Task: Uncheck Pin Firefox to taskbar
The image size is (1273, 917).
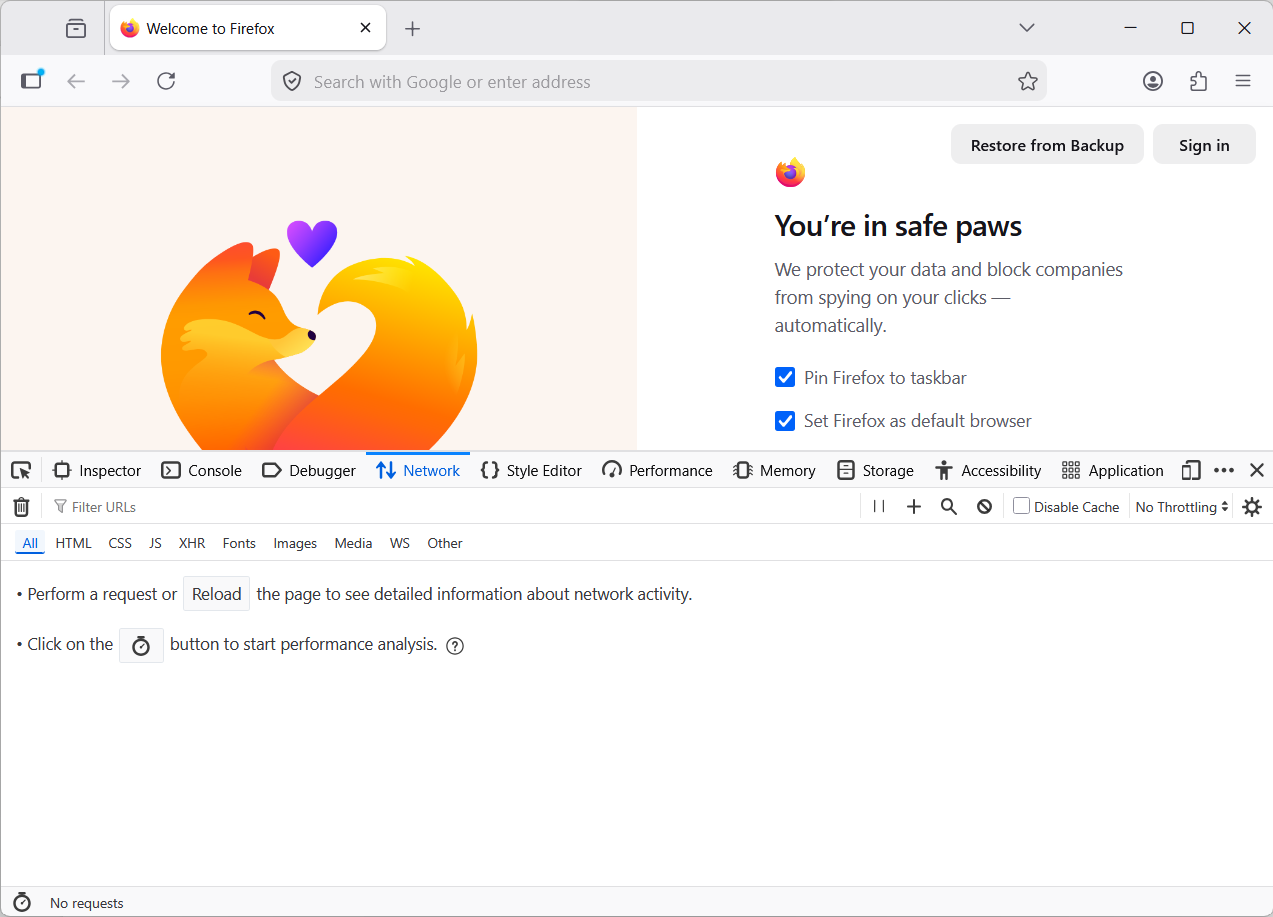Action: coord(785,377)
